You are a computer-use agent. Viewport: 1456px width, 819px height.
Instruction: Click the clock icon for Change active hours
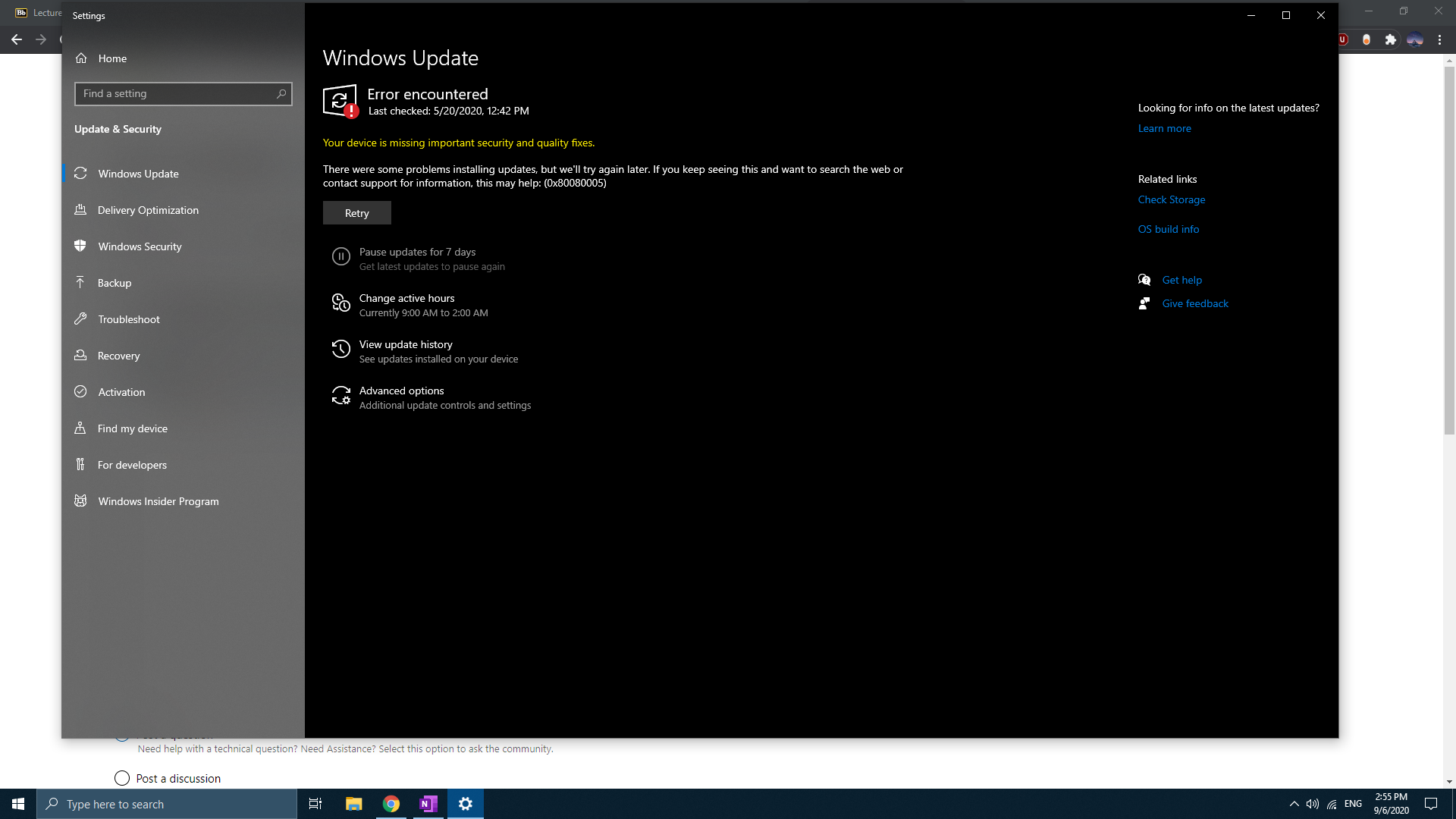click(341, 303)
